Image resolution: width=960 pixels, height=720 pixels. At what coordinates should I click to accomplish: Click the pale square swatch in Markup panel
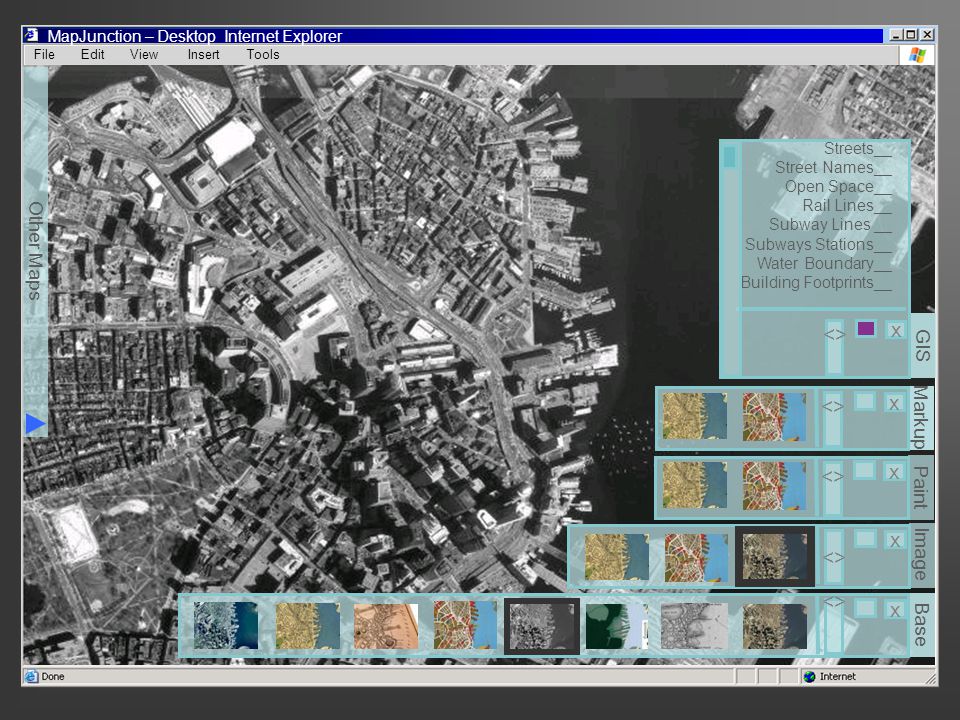864,401
